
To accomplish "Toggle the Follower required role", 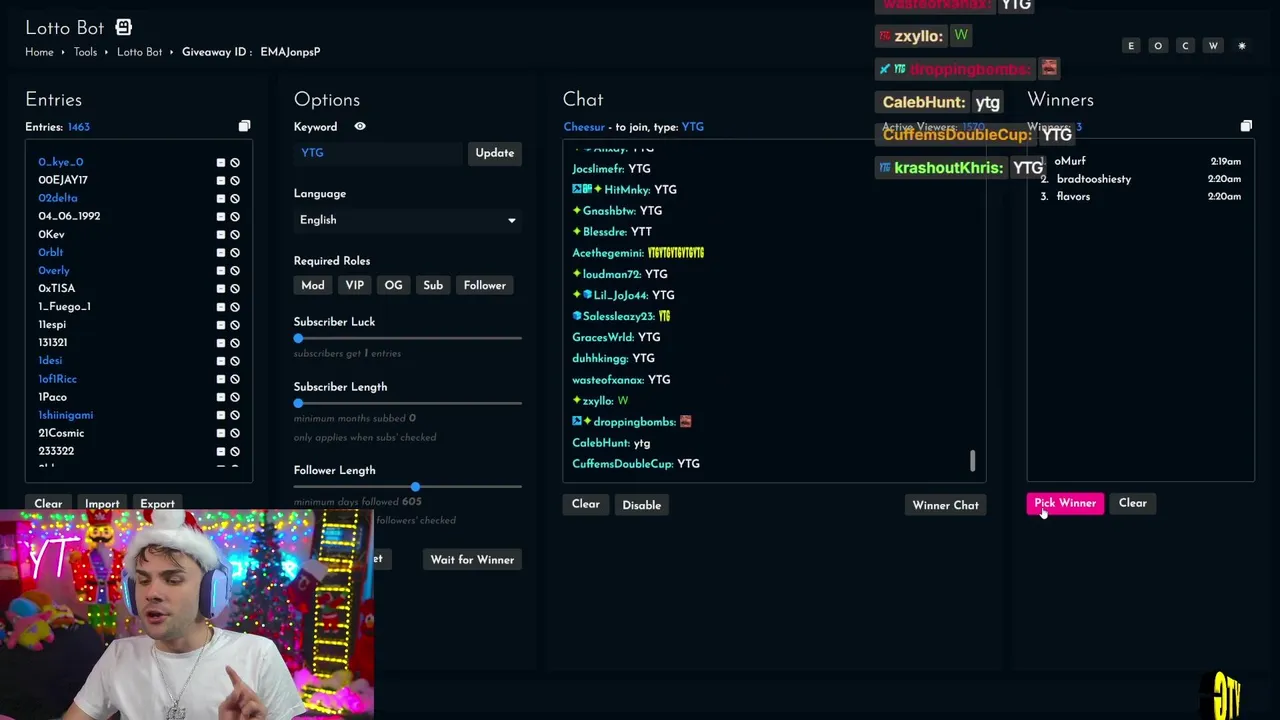I will [484, 286].
